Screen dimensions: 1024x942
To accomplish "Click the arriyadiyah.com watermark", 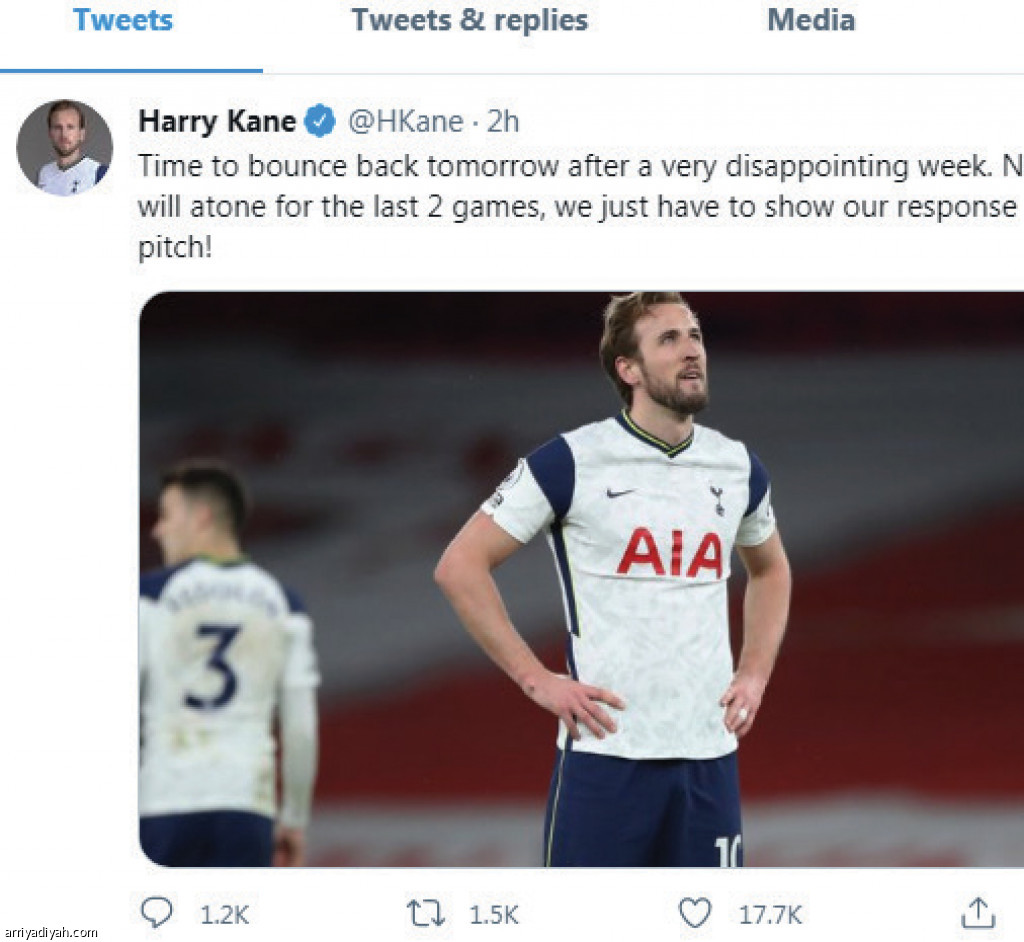I will (x=50, y=932).
